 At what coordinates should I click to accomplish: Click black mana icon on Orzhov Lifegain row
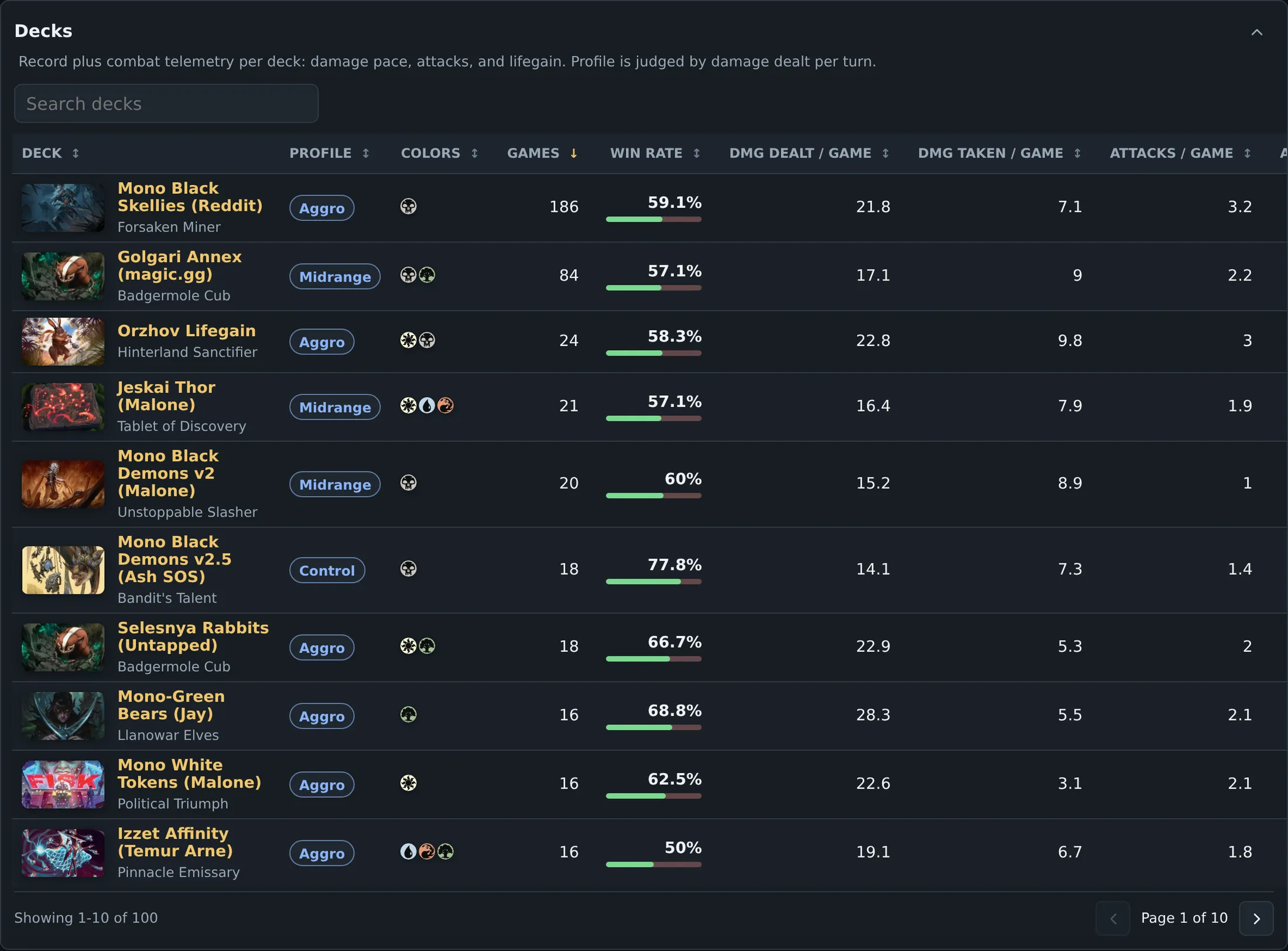tap(427, 340)
